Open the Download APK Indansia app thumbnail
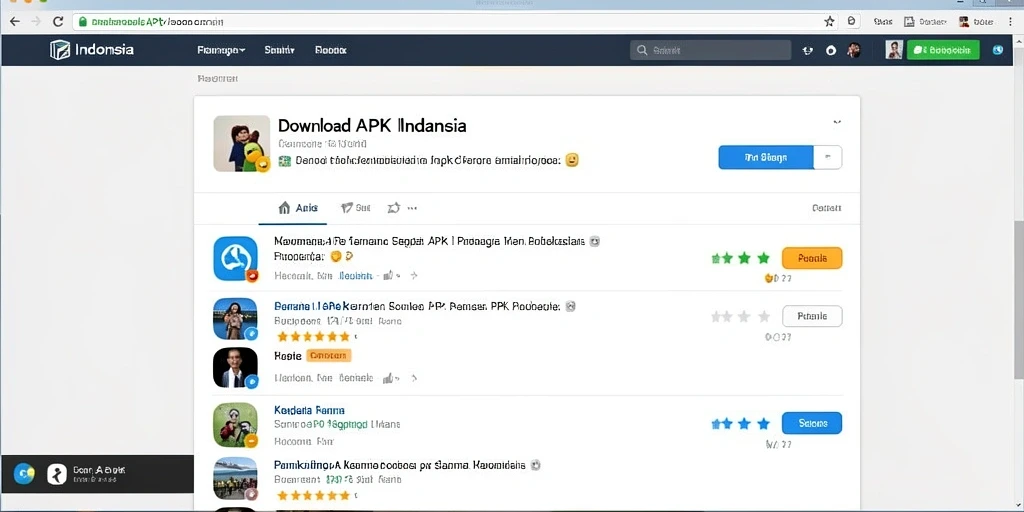This screenshot has height=512, width=1024. pos(242,144)
